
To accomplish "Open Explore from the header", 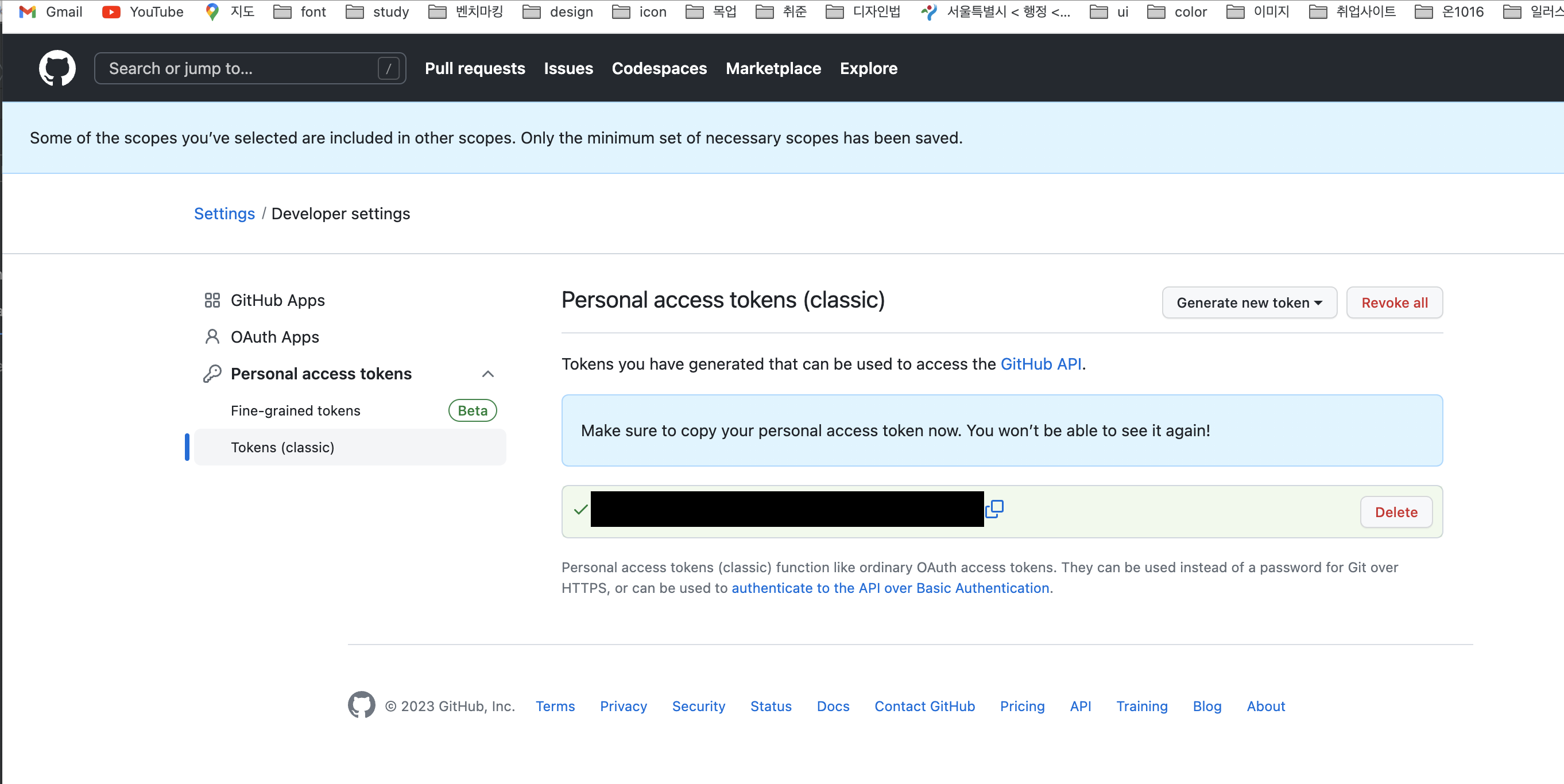I will click(x=869, y=68).
